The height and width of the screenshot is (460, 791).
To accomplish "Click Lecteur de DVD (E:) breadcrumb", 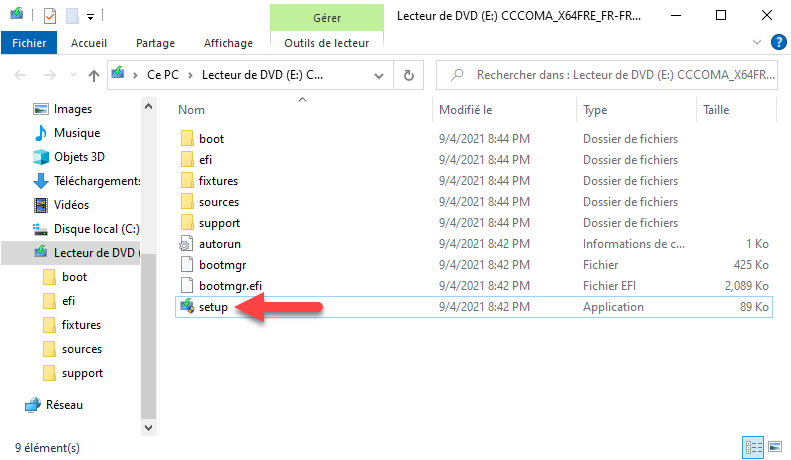I will pos(262,75).
